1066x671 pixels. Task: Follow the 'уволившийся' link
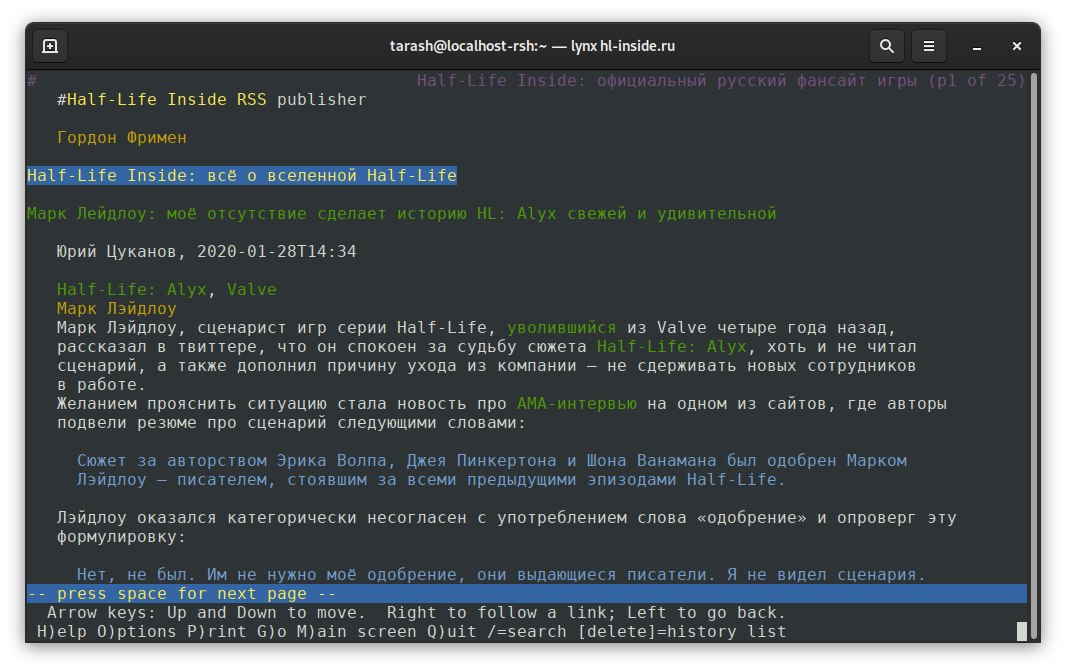tap(562, 328)
